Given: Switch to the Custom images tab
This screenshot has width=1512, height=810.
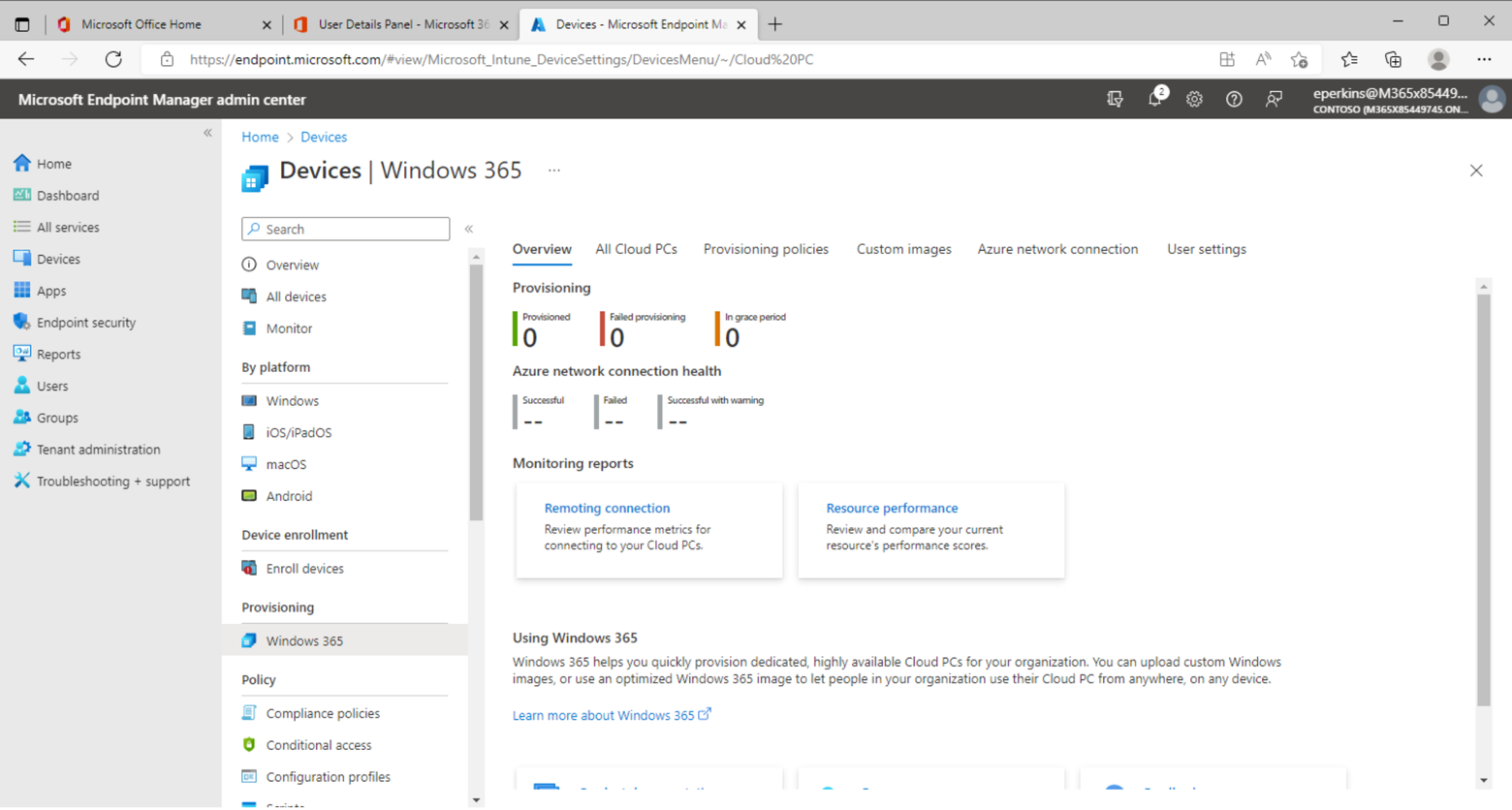Looking at the screenshot, I should pyautogui.click(x=903, y=249).
